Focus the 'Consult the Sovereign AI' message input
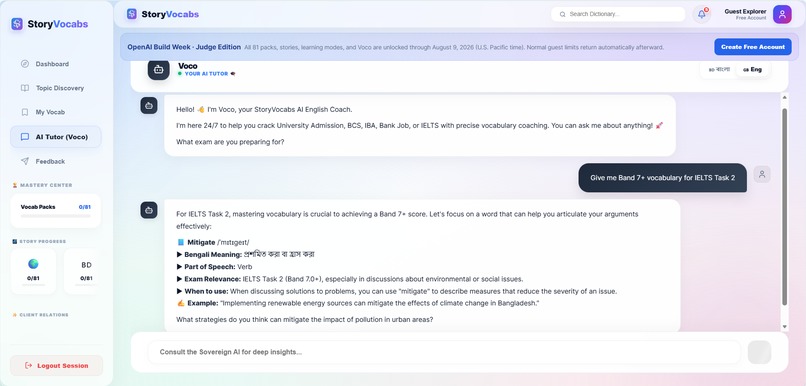This screenshot has height=386, width=806. pyautogui.click(x=444, y=352)
